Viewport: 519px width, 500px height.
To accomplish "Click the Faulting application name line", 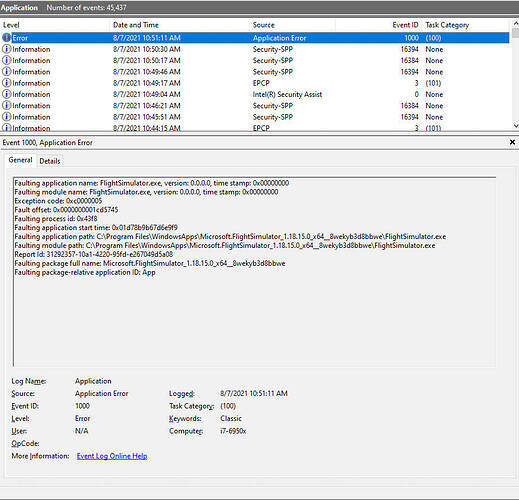I will pos(152,183).
